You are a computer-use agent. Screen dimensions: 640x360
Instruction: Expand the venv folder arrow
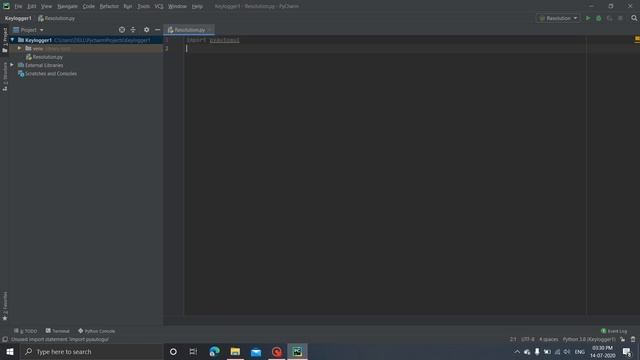point(19,48)
